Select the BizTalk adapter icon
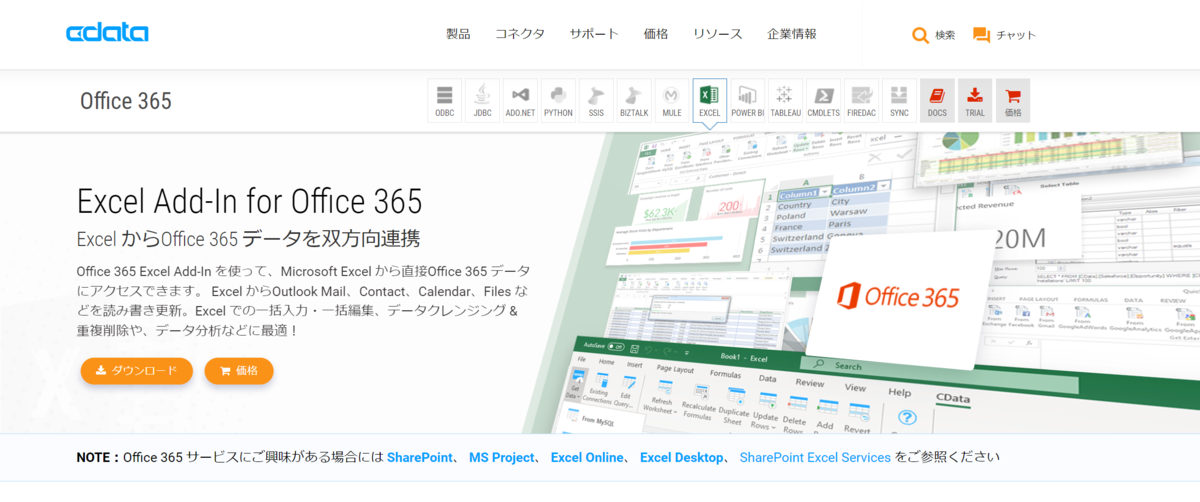Image resolution: width=1200 pixels, height=502 pixels. [x=634, y=101]
